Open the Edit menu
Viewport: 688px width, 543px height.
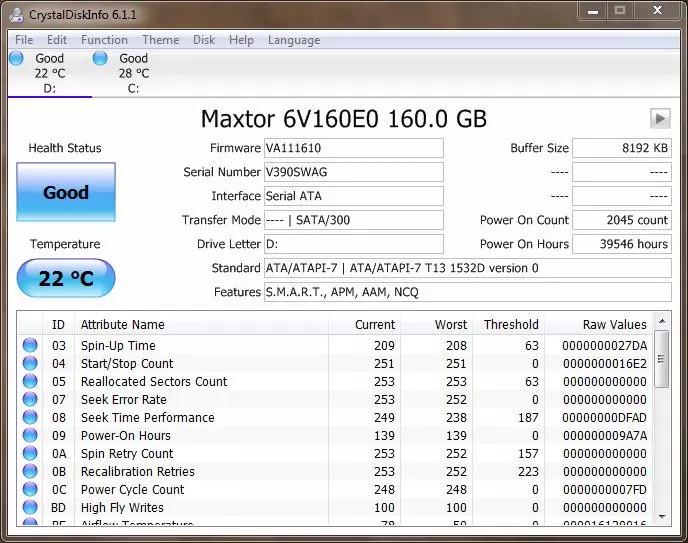(57, 40)
